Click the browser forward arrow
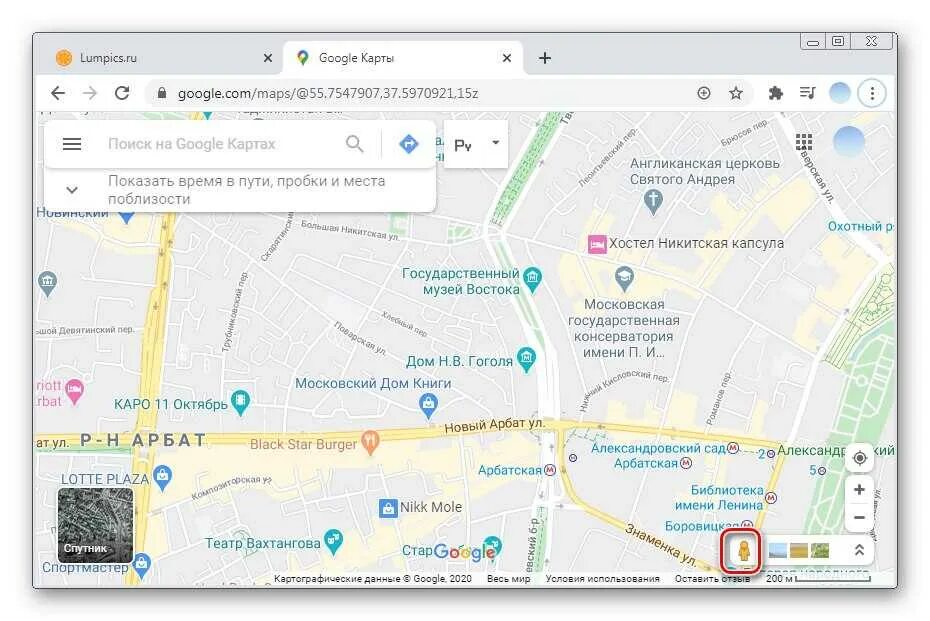 click(x=90, y=93)
